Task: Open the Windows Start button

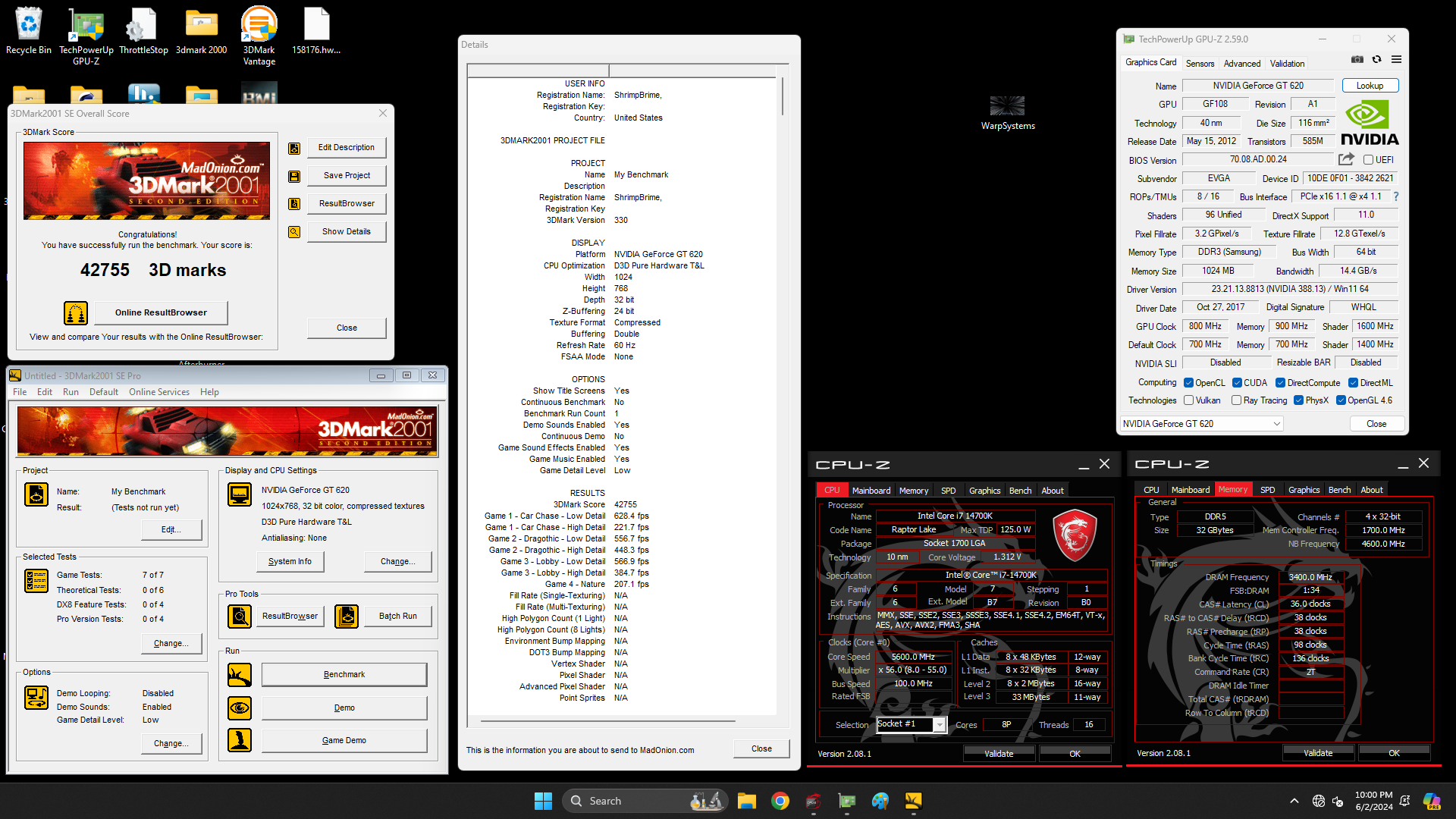Action: [543, 801]
